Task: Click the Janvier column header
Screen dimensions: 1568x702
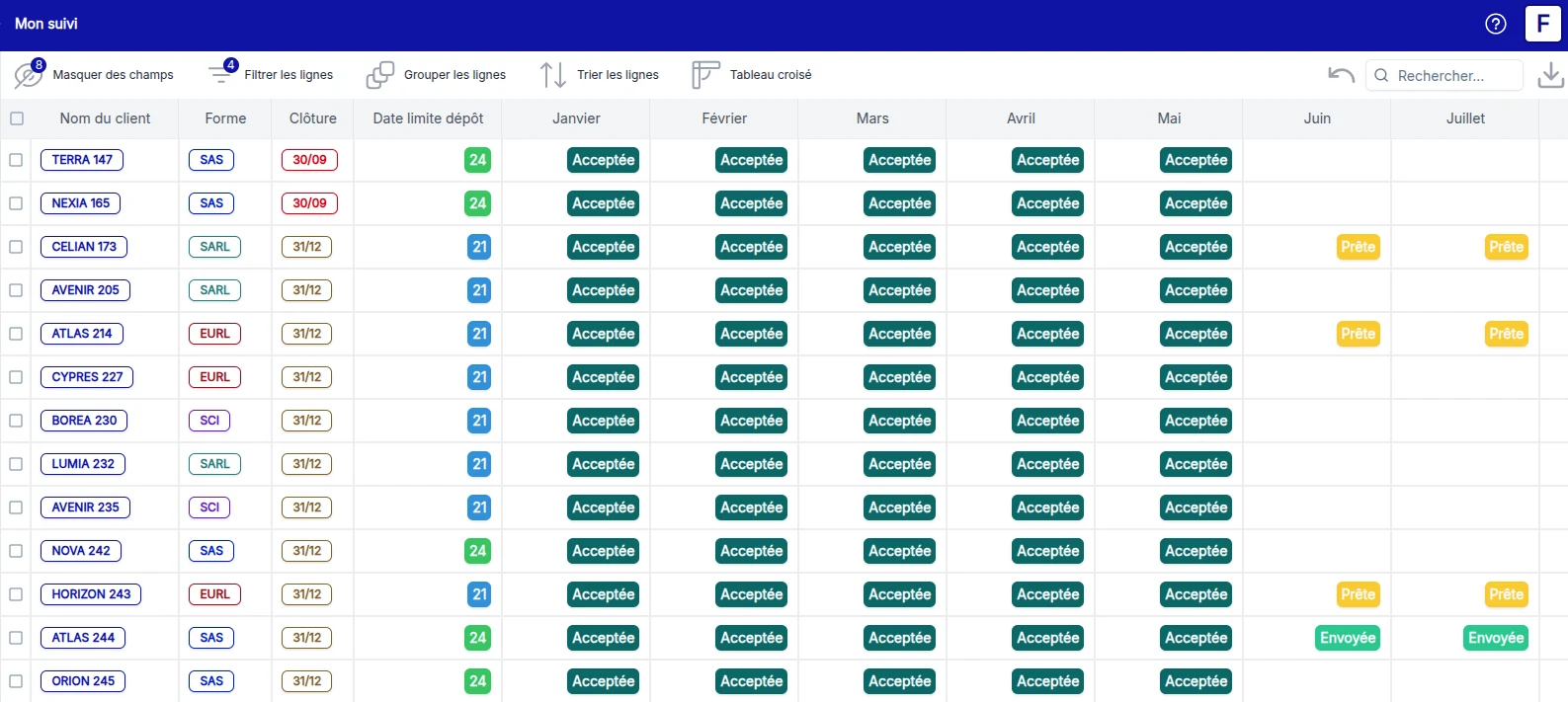Action: pyautogui.click(x=576, y=118)
